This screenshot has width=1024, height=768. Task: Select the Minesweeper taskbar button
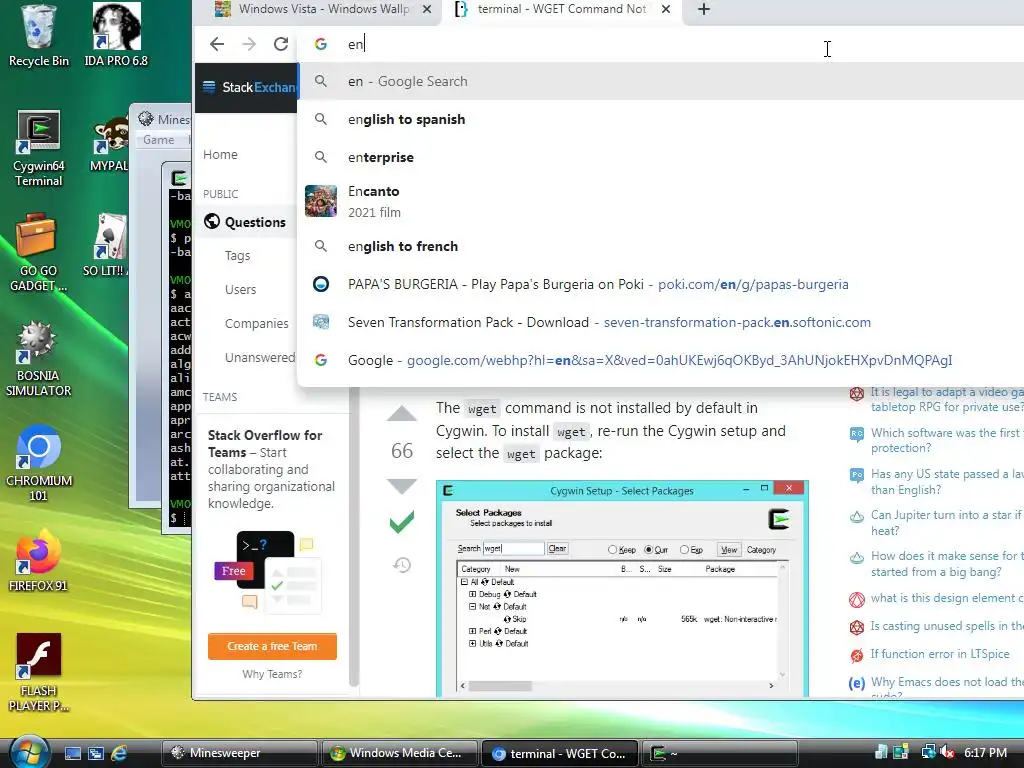coord(240,753)
